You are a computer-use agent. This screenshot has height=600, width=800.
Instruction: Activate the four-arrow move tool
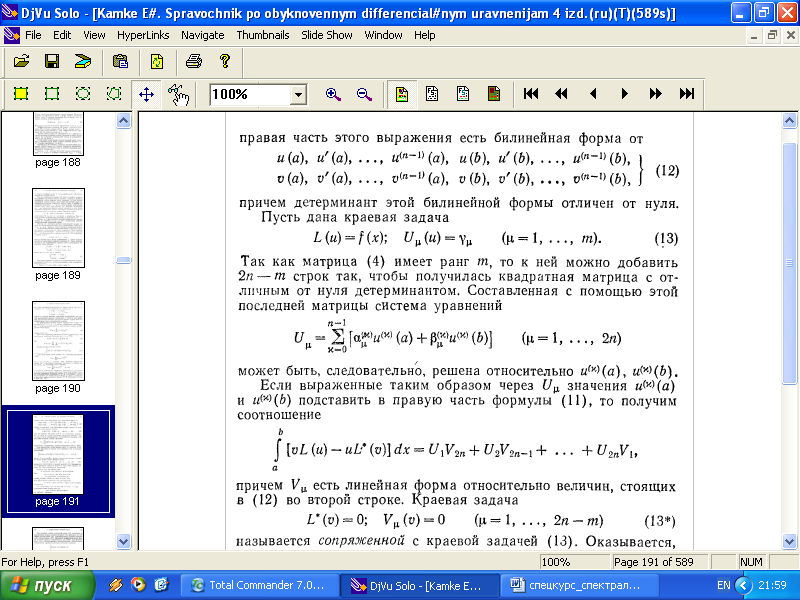point(146,94)
